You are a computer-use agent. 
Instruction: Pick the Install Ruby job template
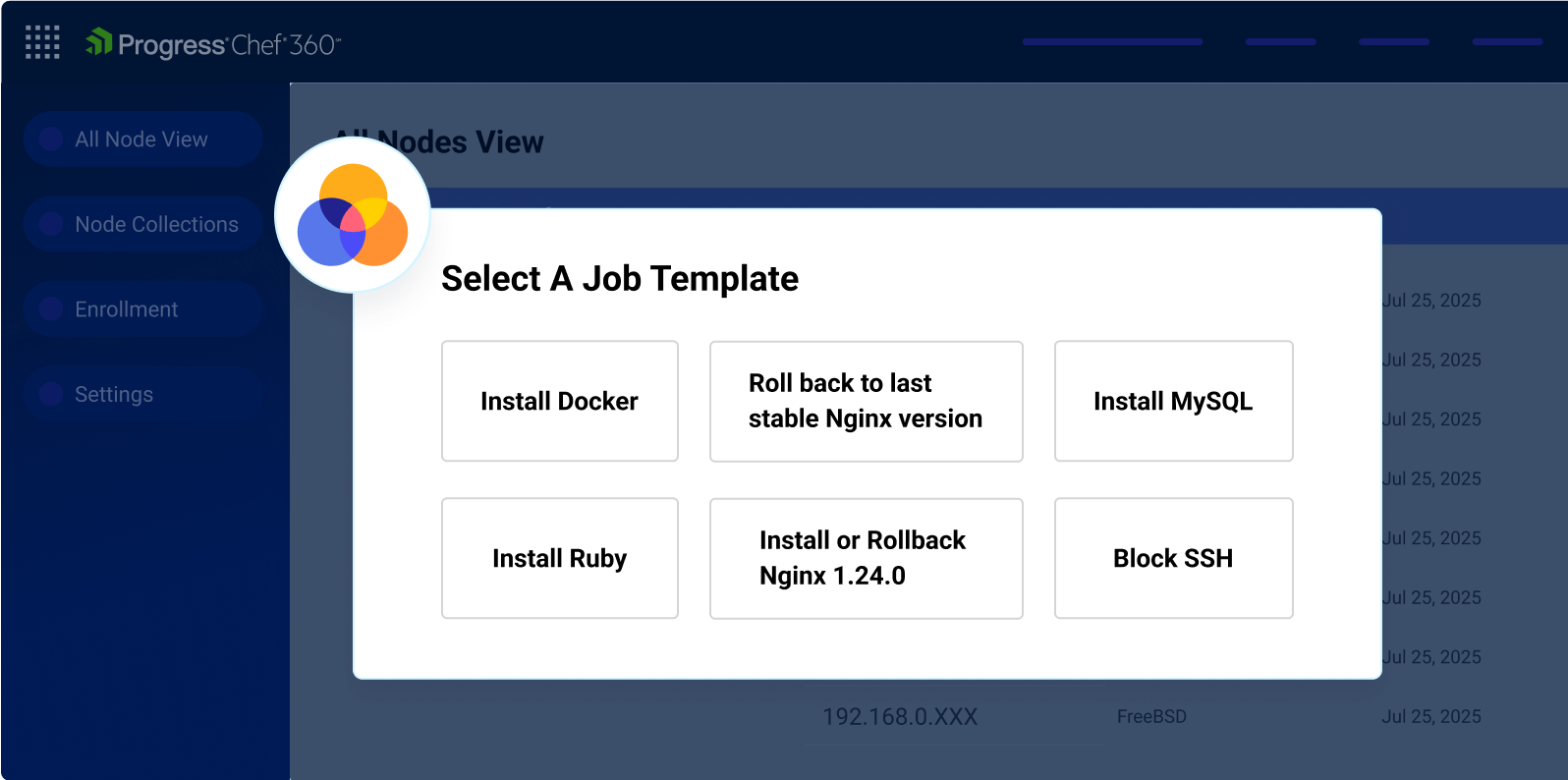(x=560, y=558)
